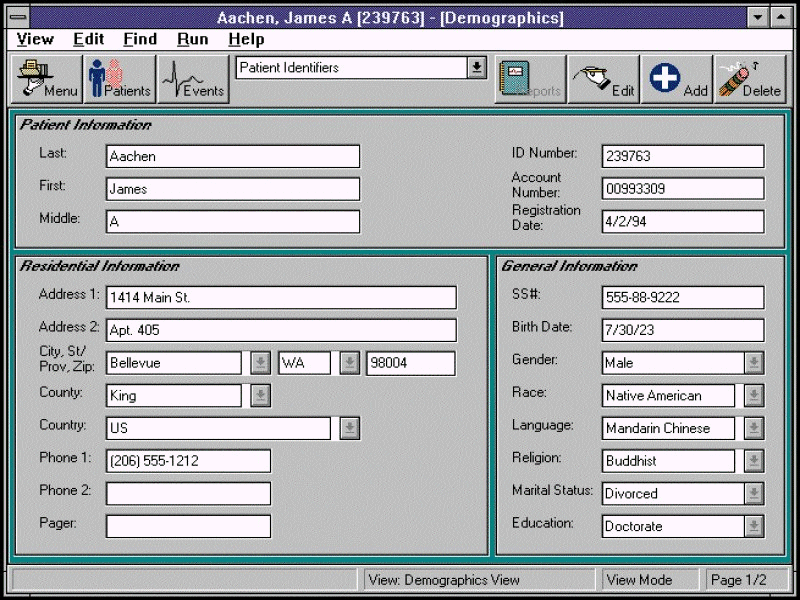Click the Reports toolbar icon
Image resolution: width=800 pixels, height=600 pixels.
click(530, 79)
